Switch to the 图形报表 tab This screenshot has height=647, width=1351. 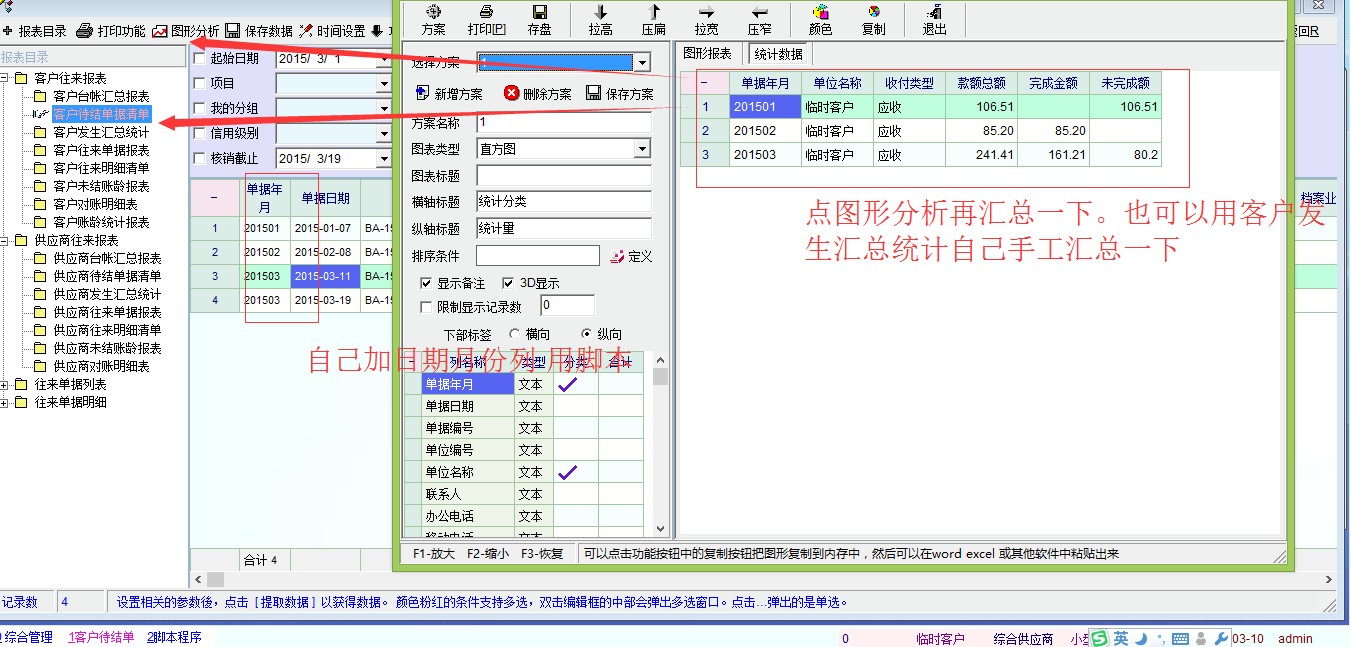[x=707, y=53]
